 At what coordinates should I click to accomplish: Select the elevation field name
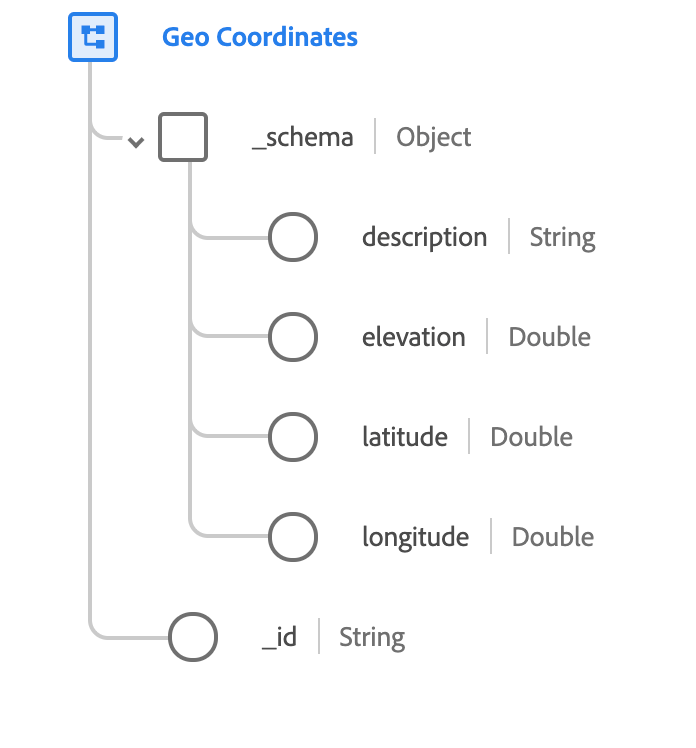[413, 338]
